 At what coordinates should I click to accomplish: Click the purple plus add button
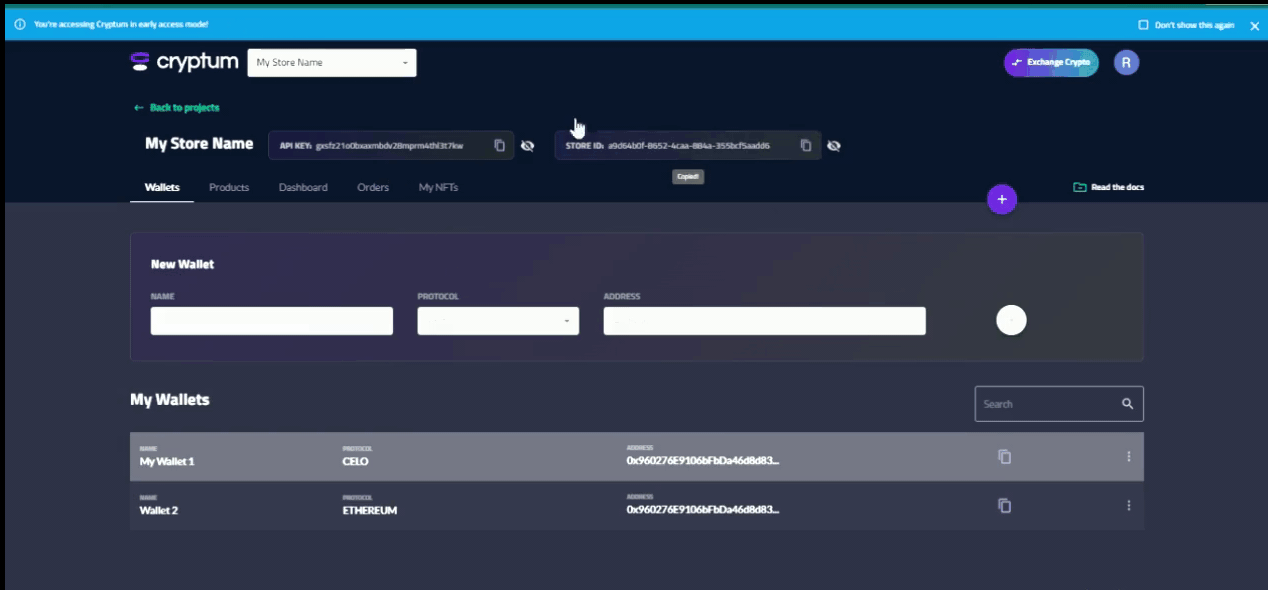click(x=1002, y=199)
